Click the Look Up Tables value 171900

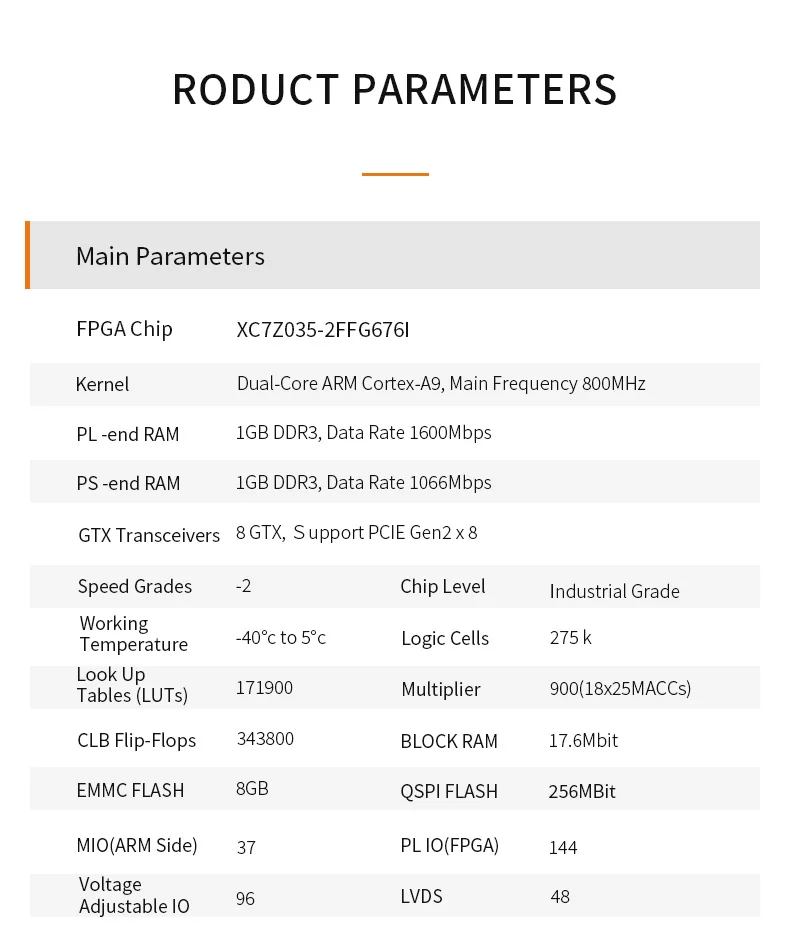(265, 687)
